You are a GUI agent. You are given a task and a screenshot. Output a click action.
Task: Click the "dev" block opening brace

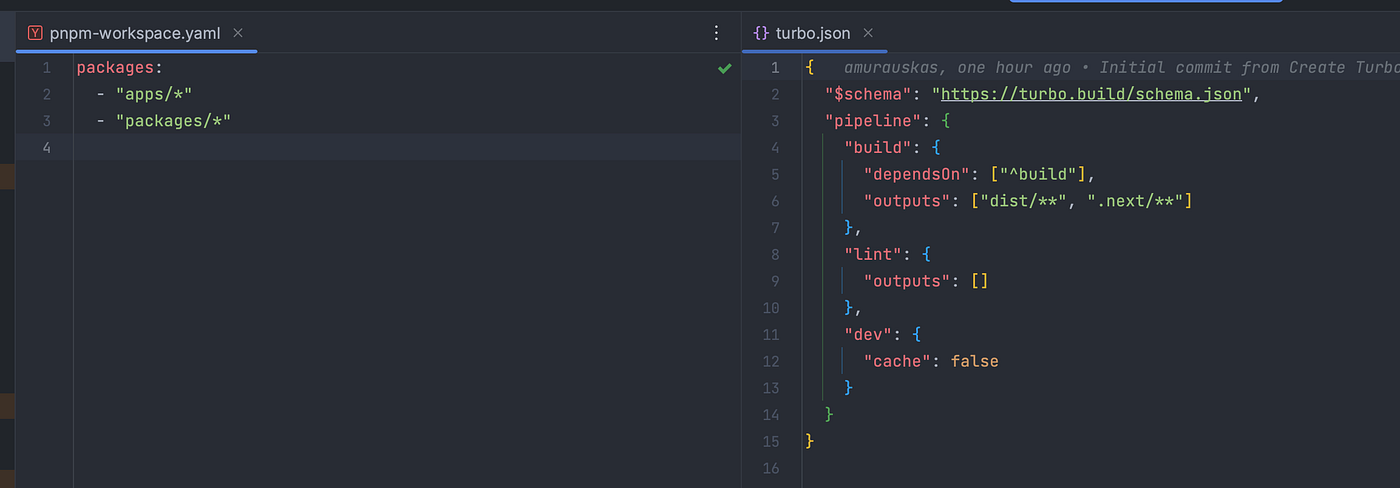pyautogui.click(x=916, y=334)
